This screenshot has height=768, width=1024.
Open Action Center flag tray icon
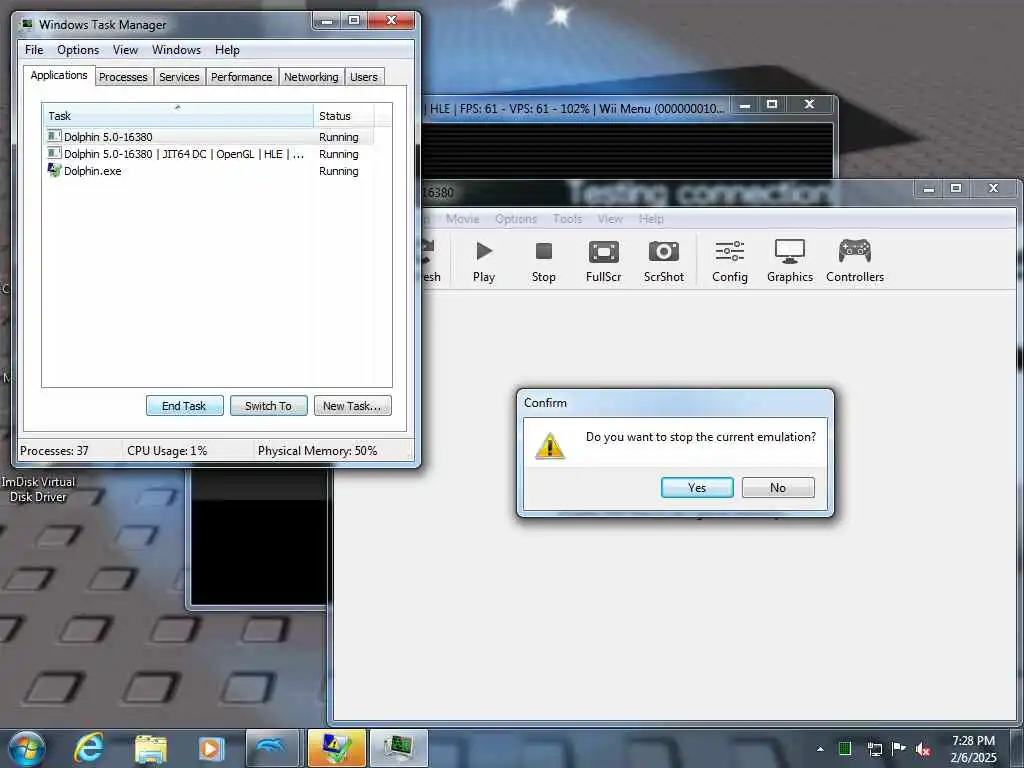pyautogui.click(x=899, y=749)
